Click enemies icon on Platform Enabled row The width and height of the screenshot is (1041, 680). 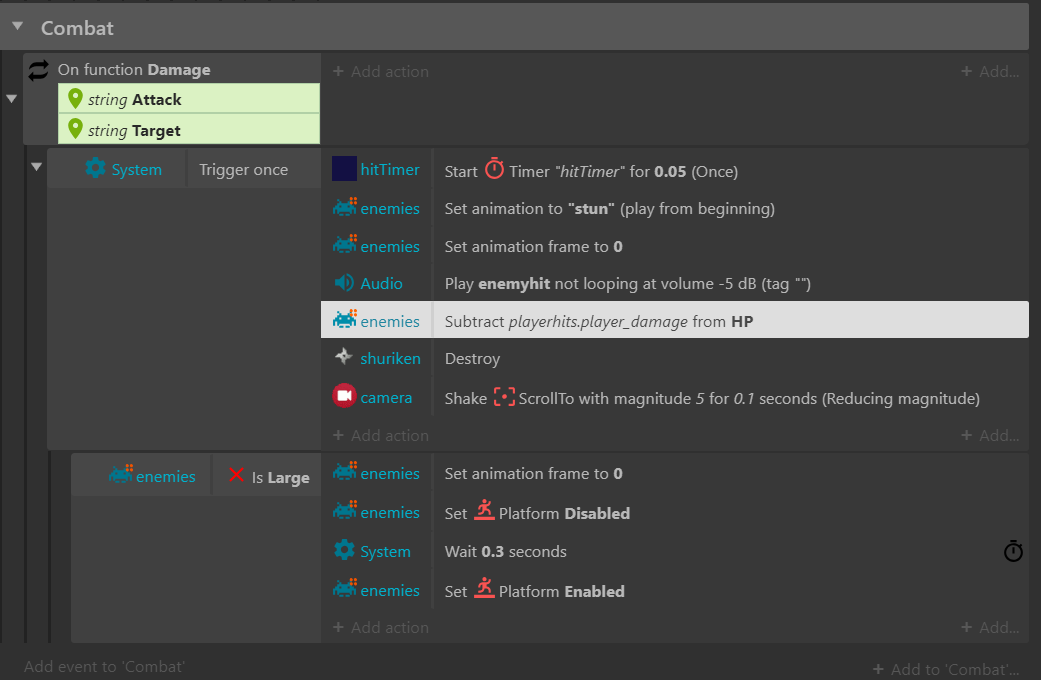[x=345, y=588]
